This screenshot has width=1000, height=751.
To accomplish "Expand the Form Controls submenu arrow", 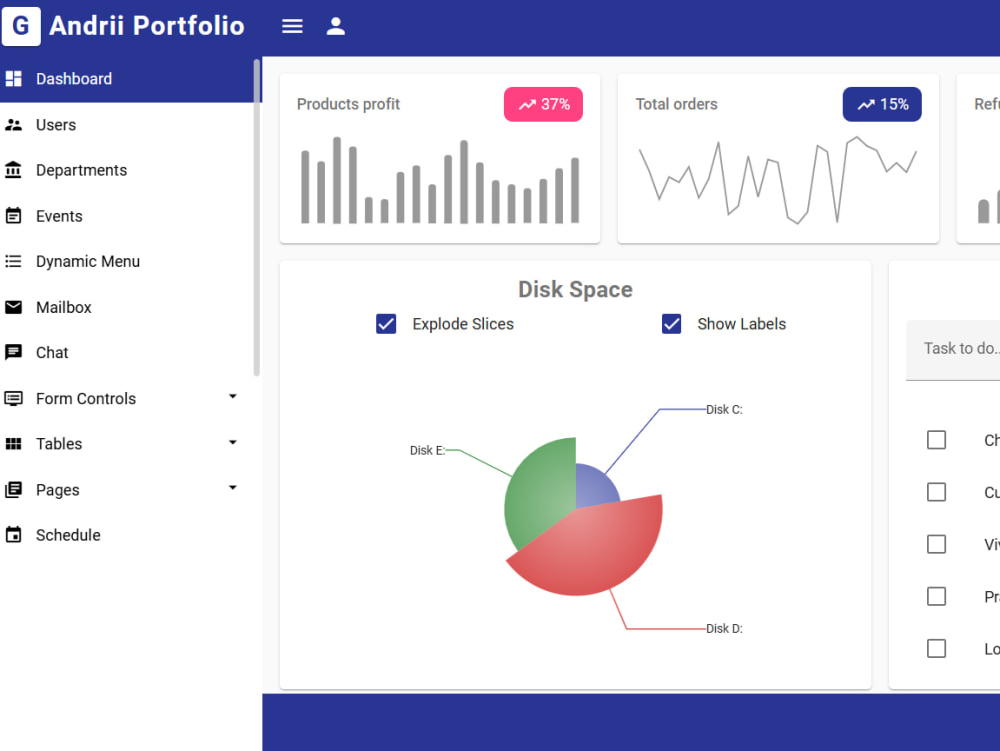I will click(233, 397).
